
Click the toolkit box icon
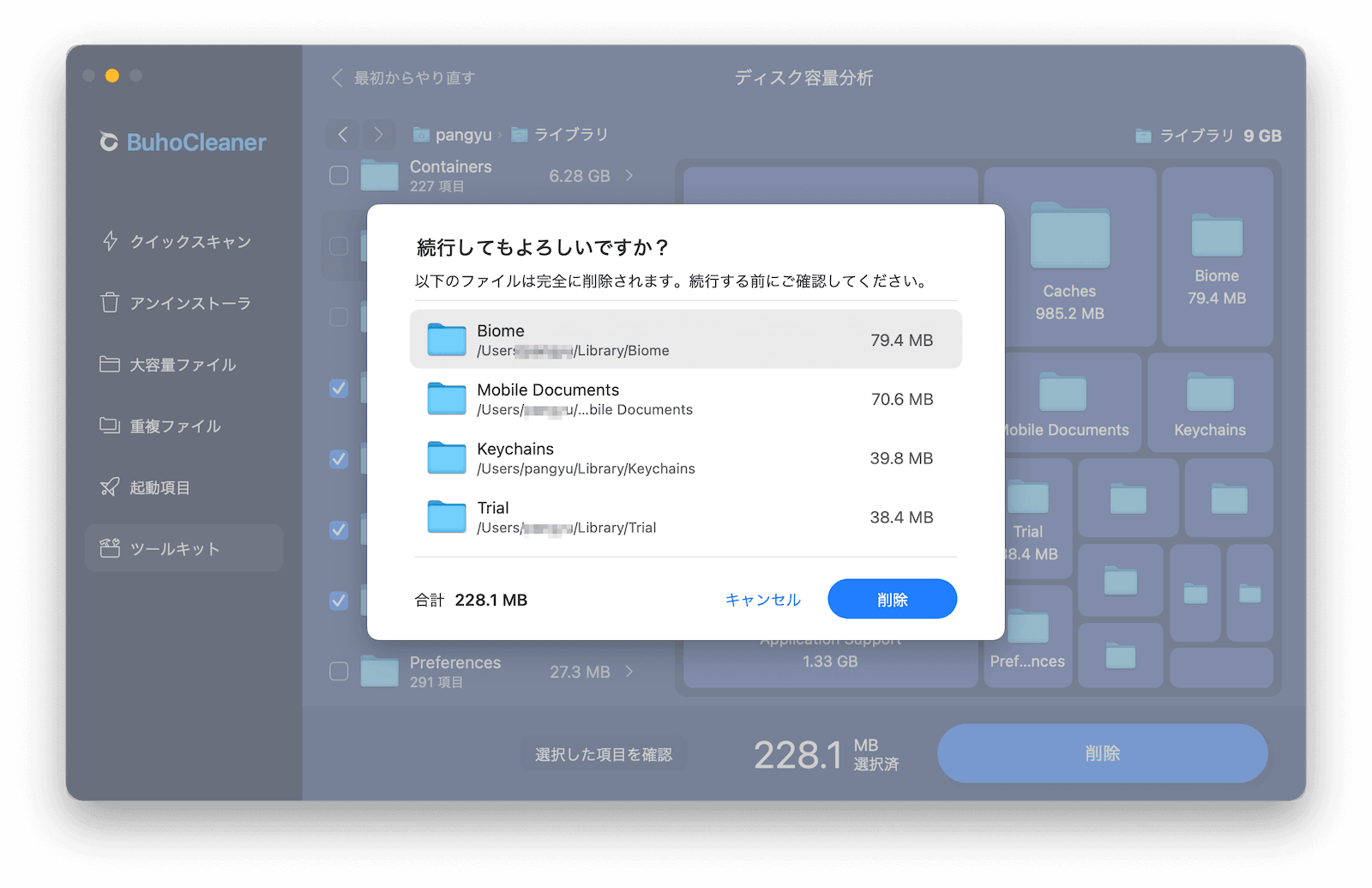[110, 547]
